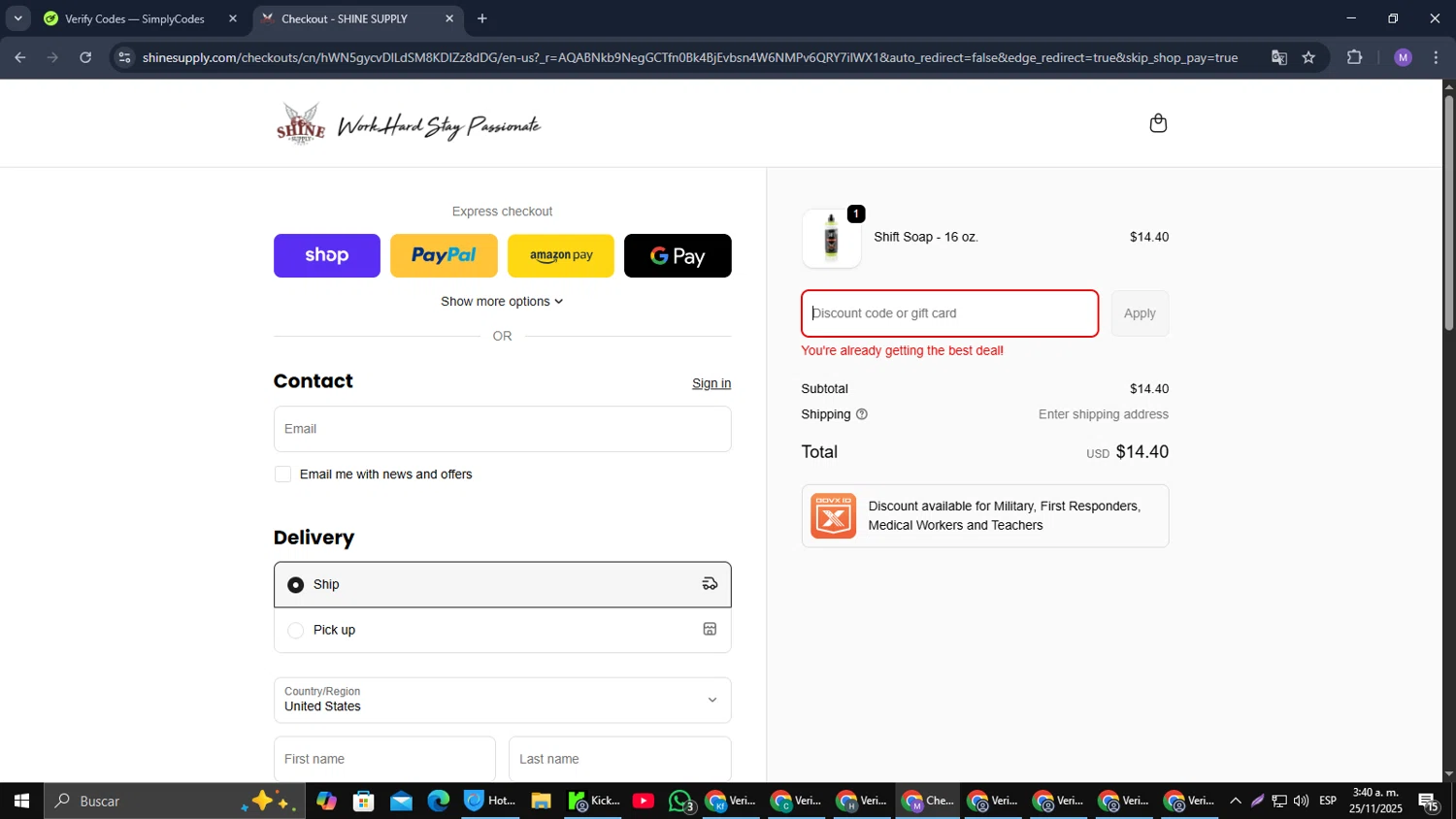Click the Discount code or gift card field
The image size is (1456, 819).
(949, 313)
